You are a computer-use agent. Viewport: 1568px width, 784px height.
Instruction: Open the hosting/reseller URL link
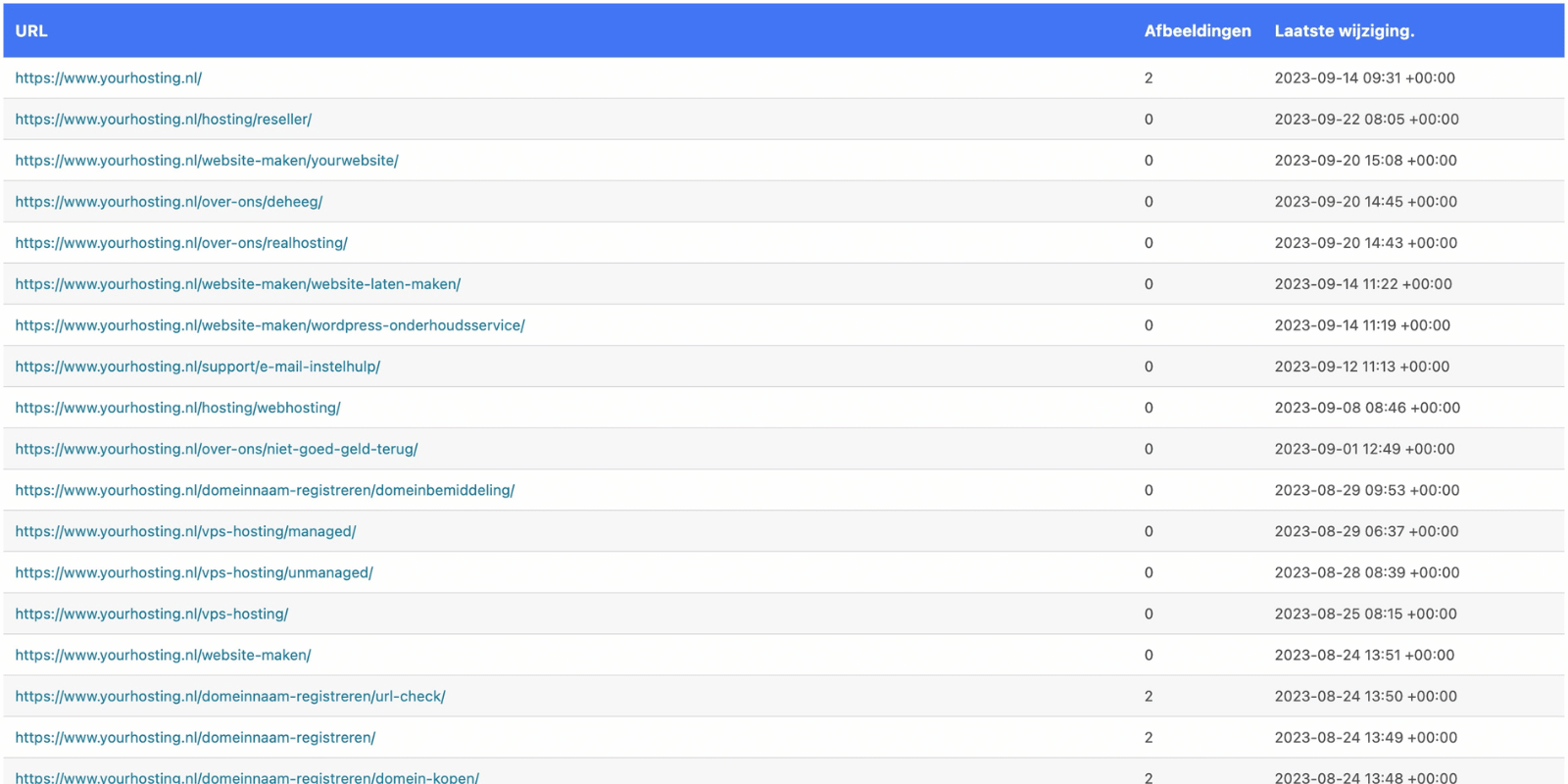(x=164, y=120)
